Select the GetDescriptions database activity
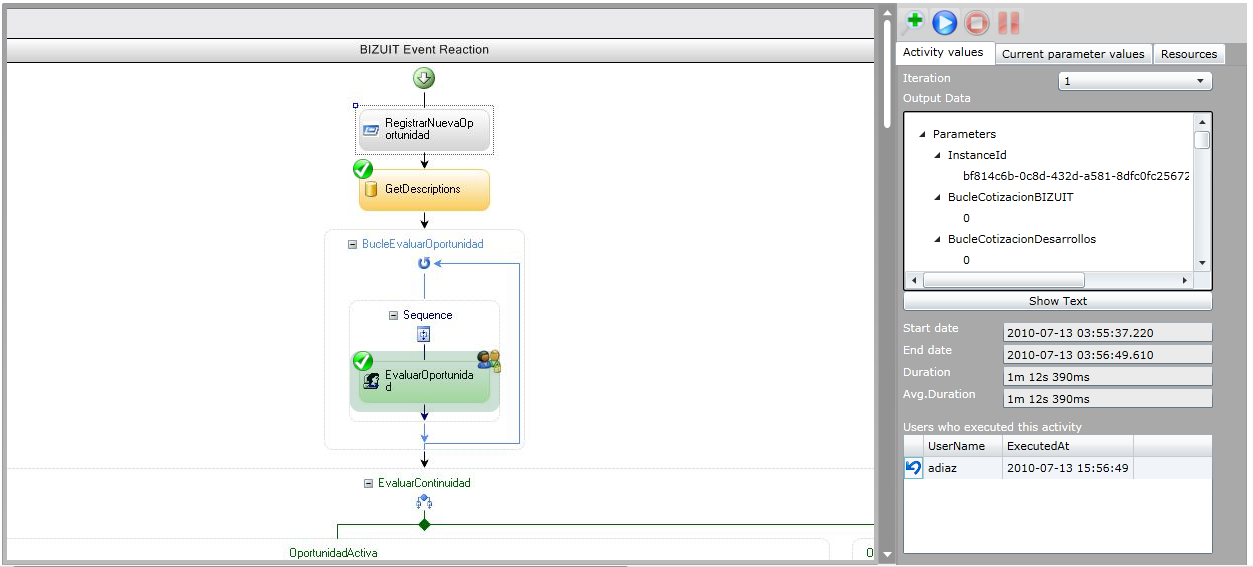 (x=425, y=190)
